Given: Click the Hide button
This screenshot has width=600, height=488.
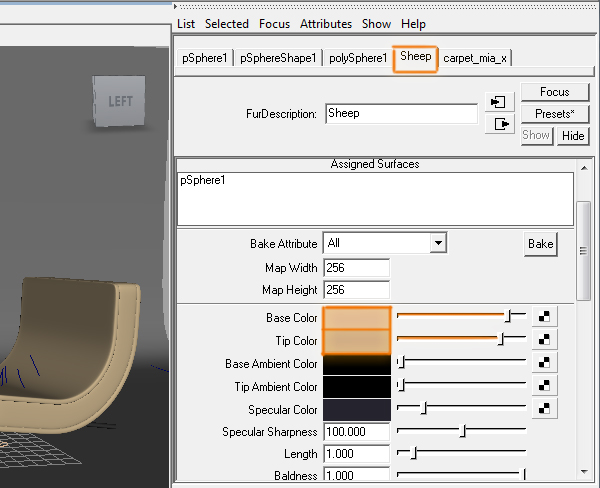Looking at the screenshot, I should [573, 136].
